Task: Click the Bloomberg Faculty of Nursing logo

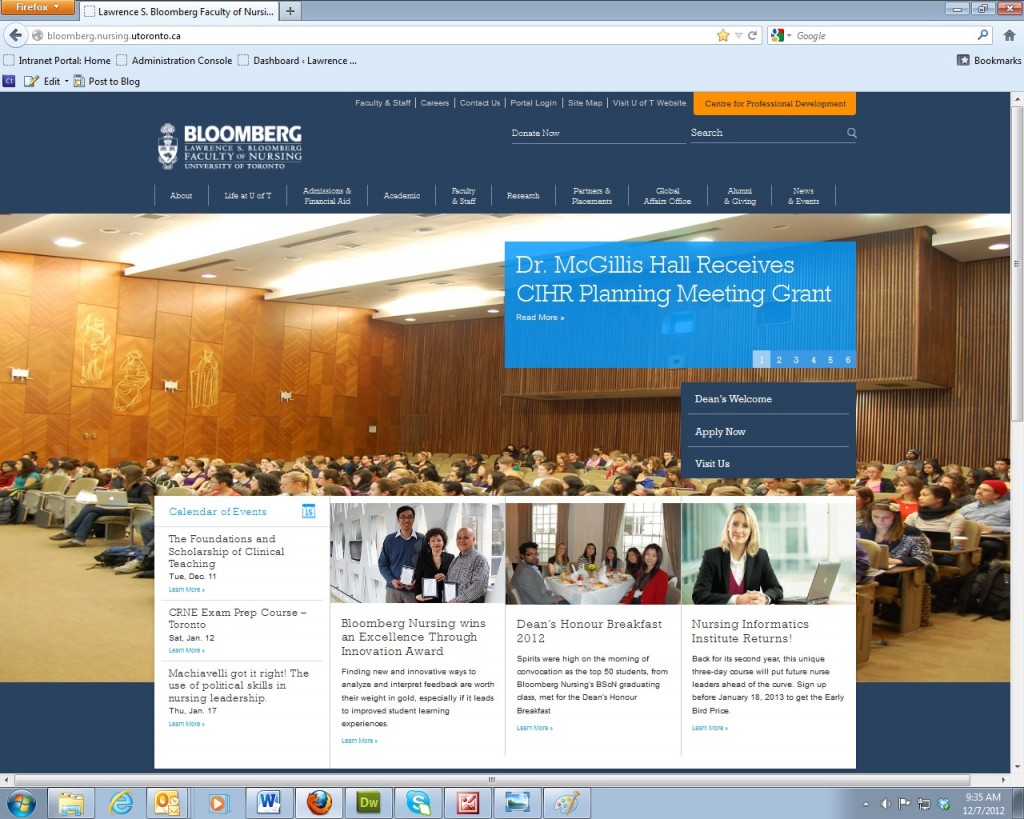Action: click(x=230, y=146)
